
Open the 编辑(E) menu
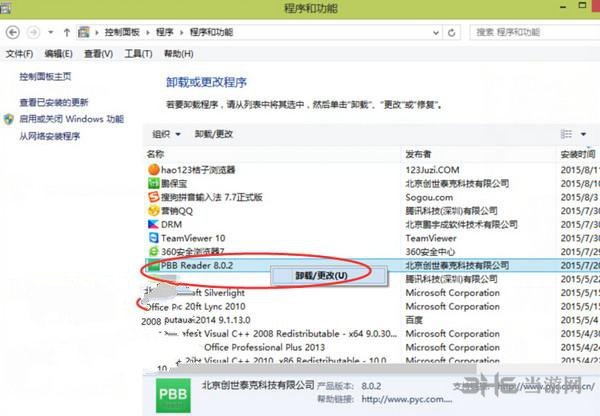(x=59, y=54)
